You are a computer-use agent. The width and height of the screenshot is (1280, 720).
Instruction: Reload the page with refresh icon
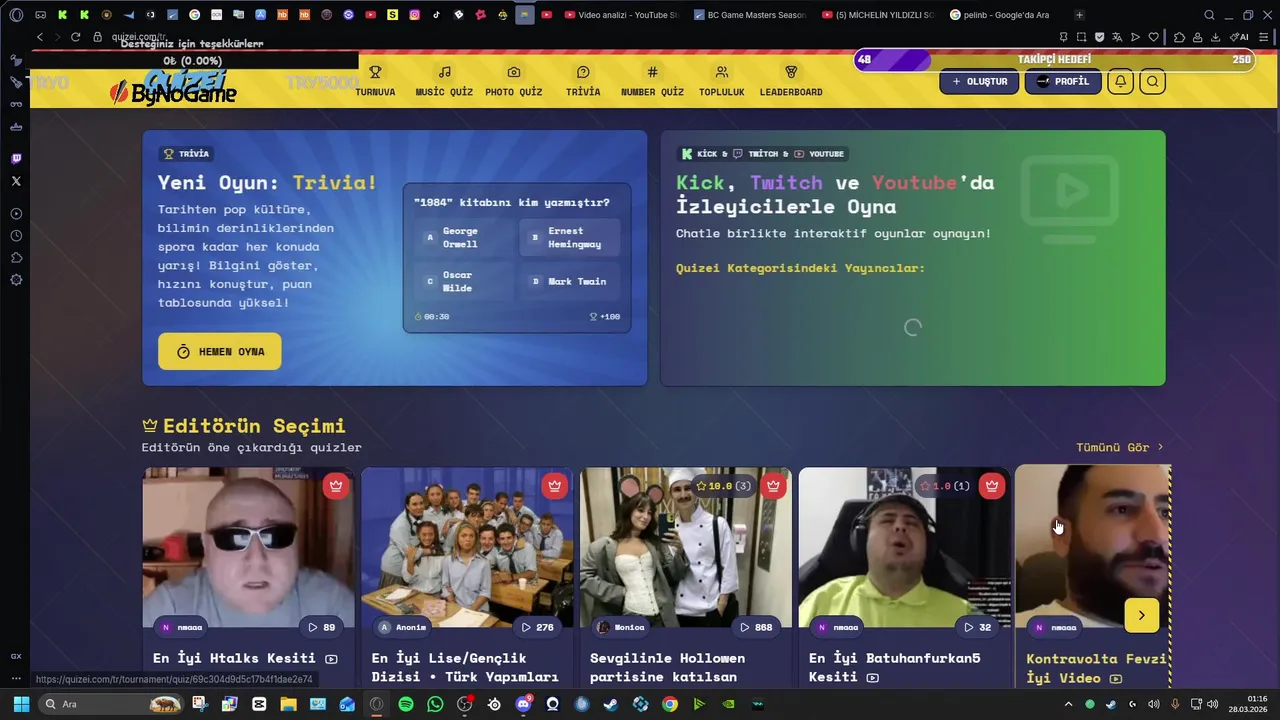point(75,37)
